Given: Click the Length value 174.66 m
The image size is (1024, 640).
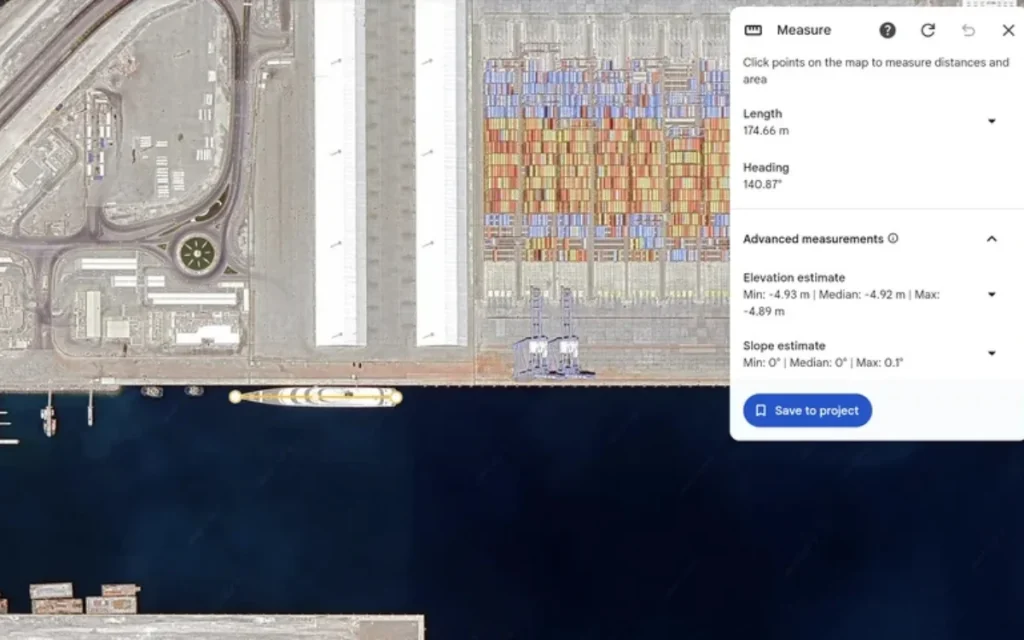Looking at the screenshot, I should coord(766,131).
